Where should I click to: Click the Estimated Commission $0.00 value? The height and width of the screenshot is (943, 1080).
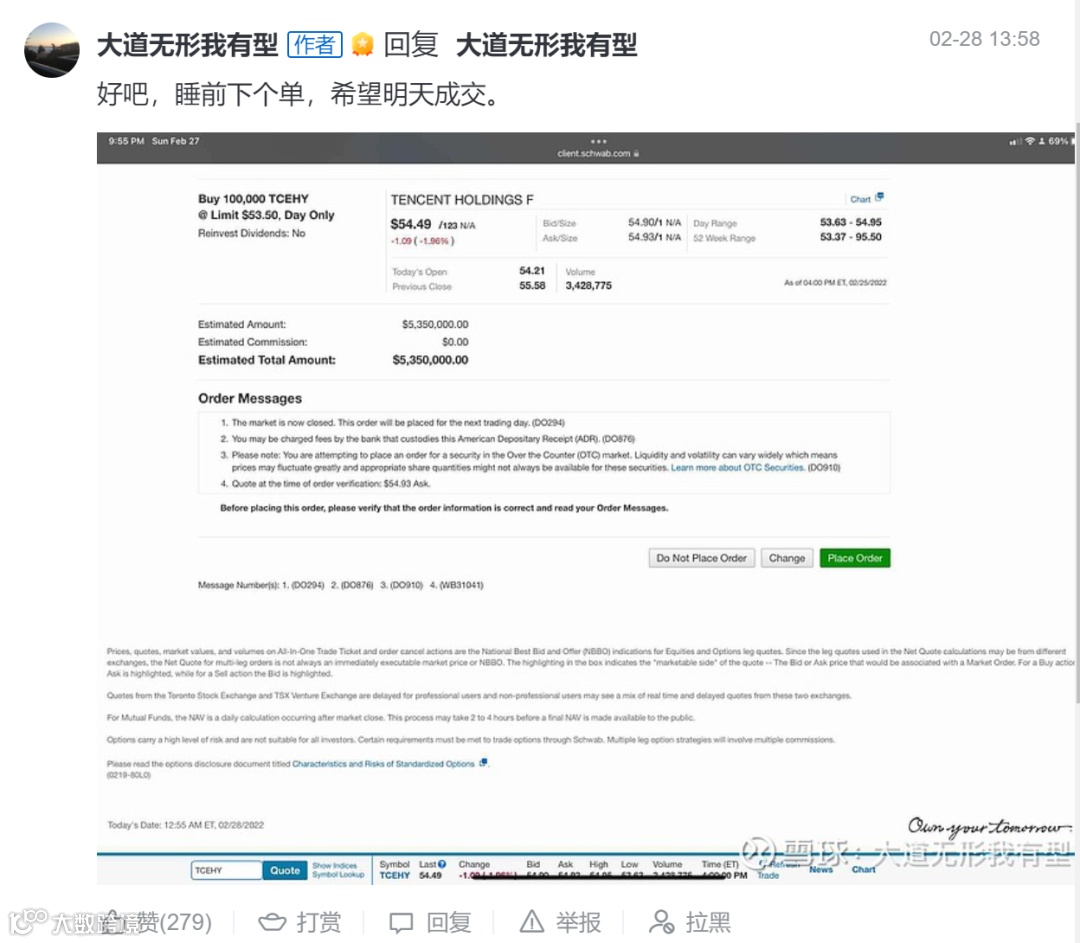click(455, 342)
